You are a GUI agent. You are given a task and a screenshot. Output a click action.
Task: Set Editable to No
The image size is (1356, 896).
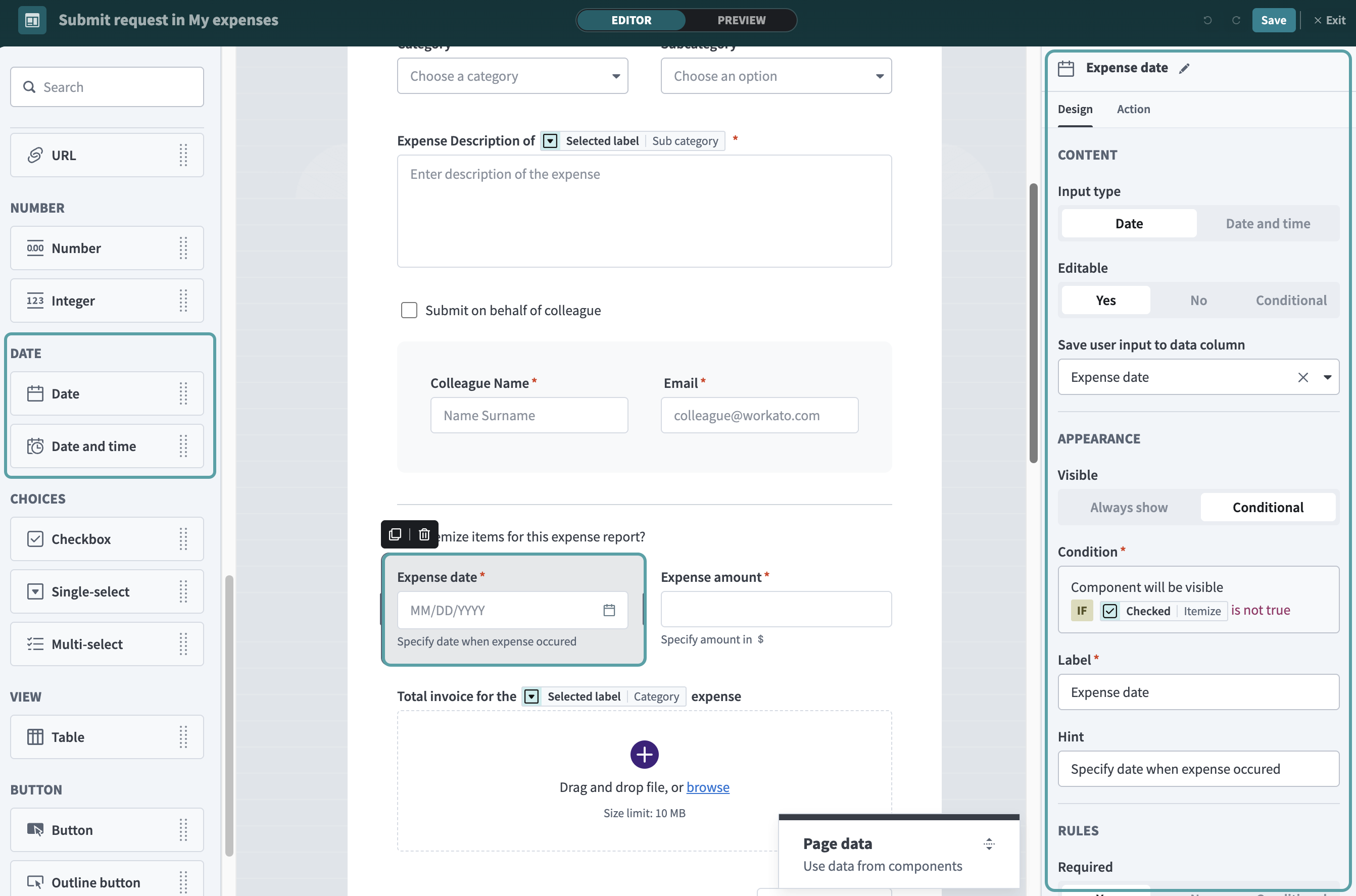click(1198, 300)
